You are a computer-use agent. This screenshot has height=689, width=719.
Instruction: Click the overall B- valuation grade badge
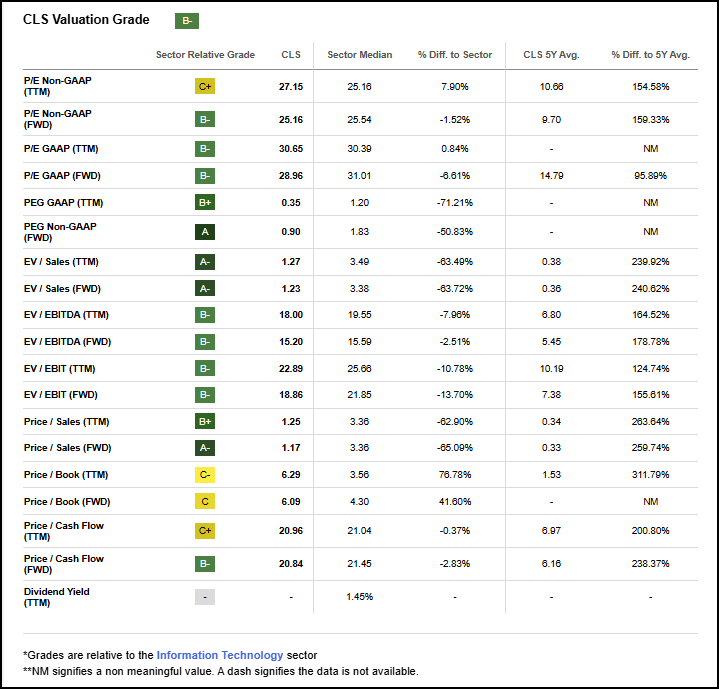coord(187,21)
